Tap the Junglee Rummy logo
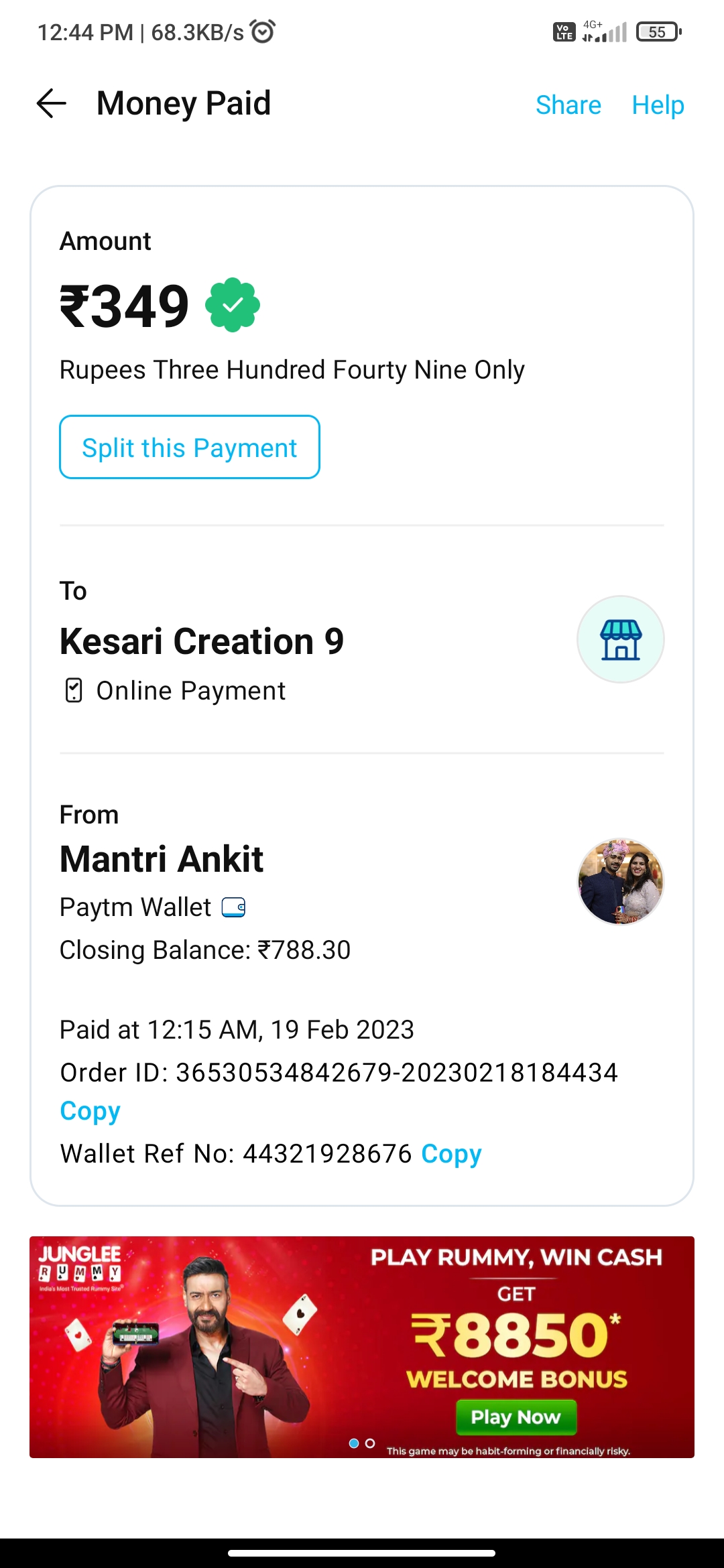The image size is (724, 1568). pos(80,1265)
